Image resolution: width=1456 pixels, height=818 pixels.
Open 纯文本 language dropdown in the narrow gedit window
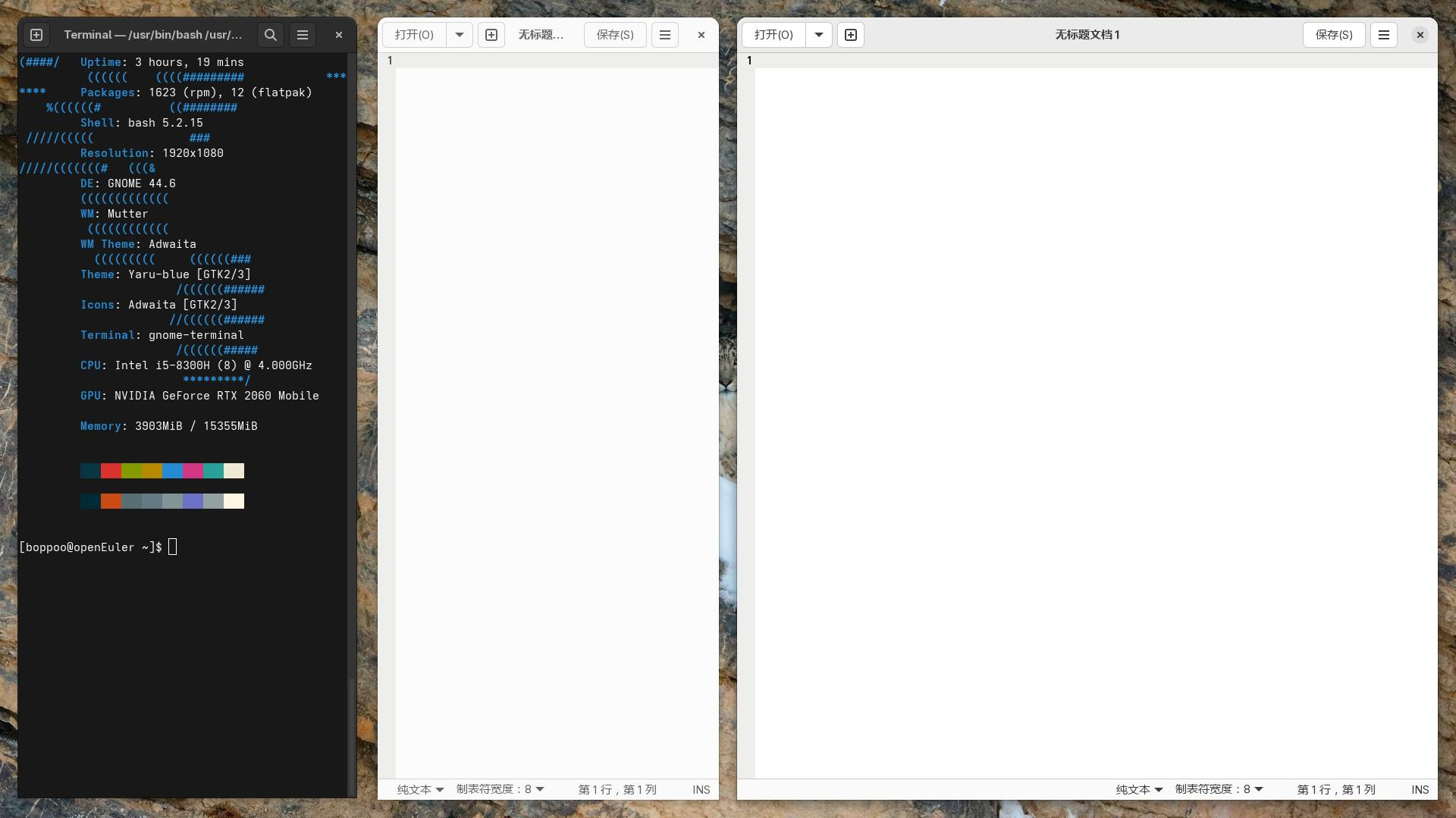click(421, 789)
